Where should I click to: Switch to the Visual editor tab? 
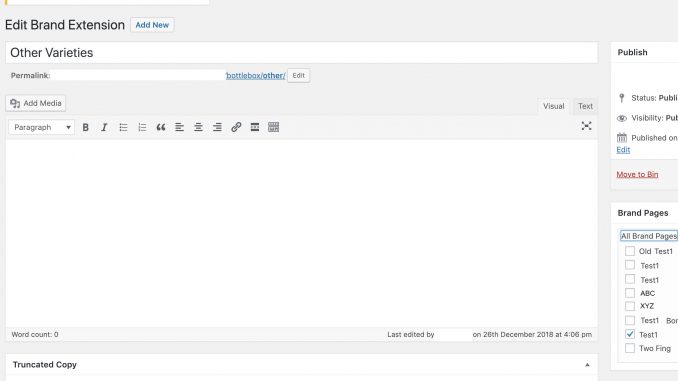[554, 106]
